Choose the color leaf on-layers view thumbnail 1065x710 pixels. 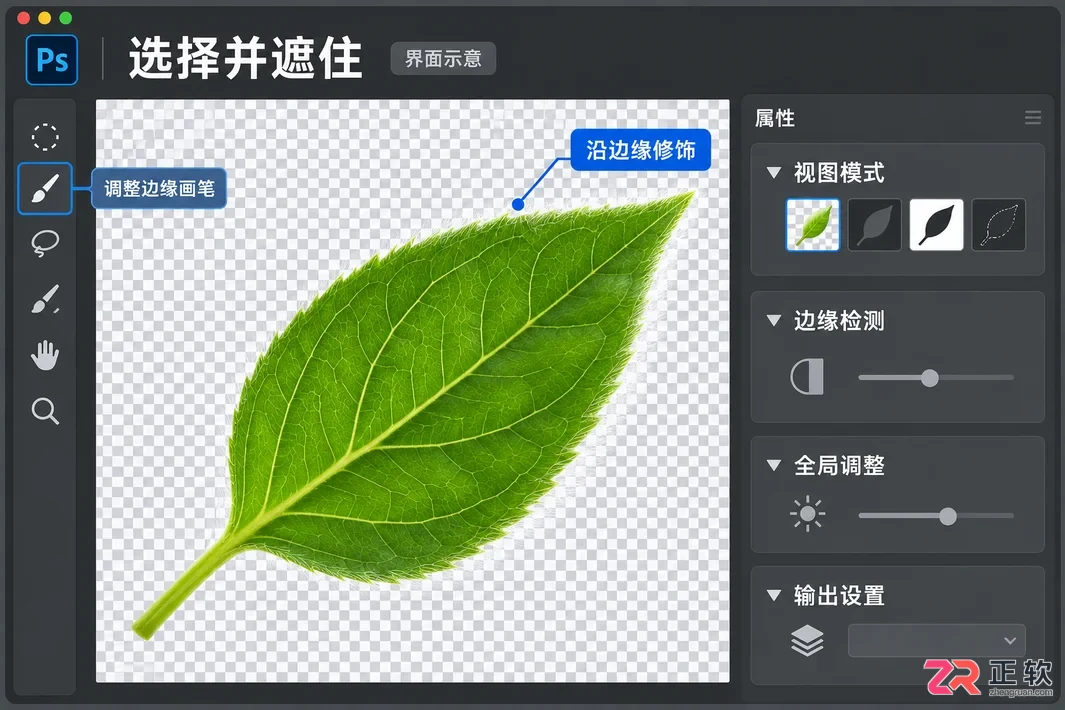point(812,225)
